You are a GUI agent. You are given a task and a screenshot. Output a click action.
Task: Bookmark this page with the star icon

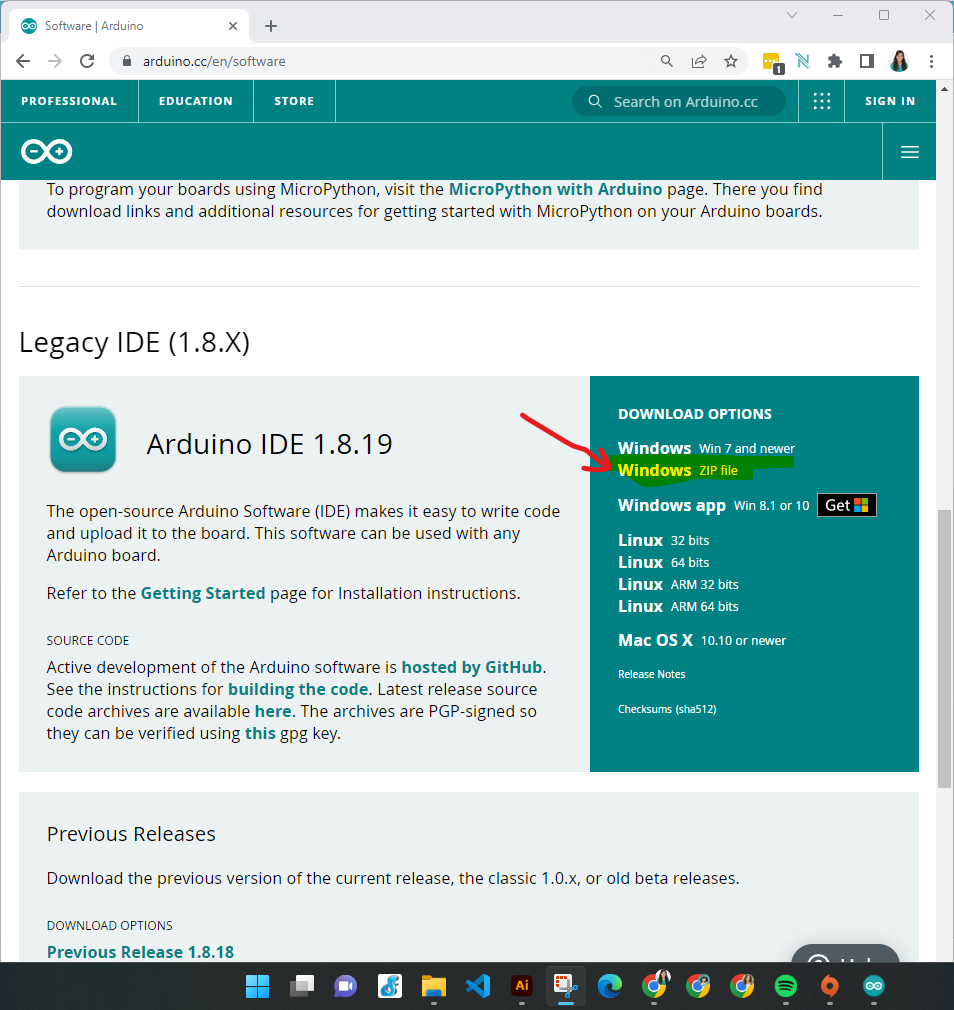(x=730, y=61)
